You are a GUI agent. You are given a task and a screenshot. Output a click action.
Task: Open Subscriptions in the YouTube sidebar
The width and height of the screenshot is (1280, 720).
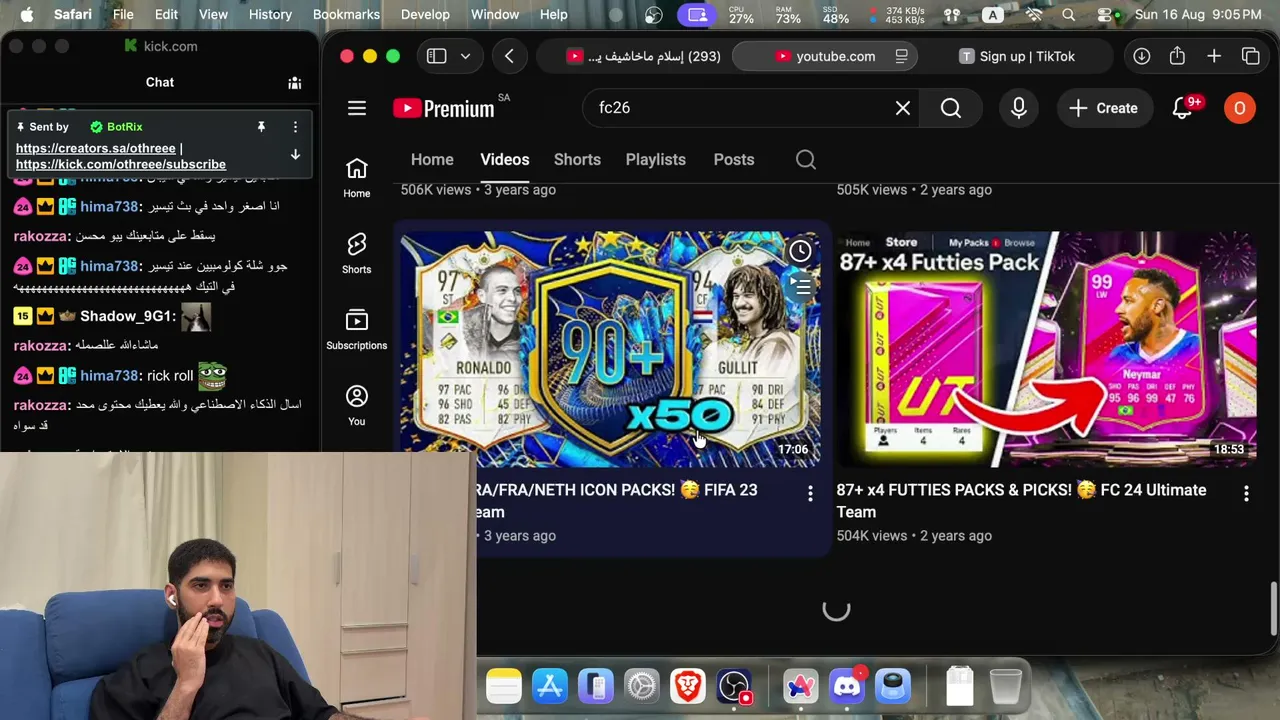coord(357,330)
